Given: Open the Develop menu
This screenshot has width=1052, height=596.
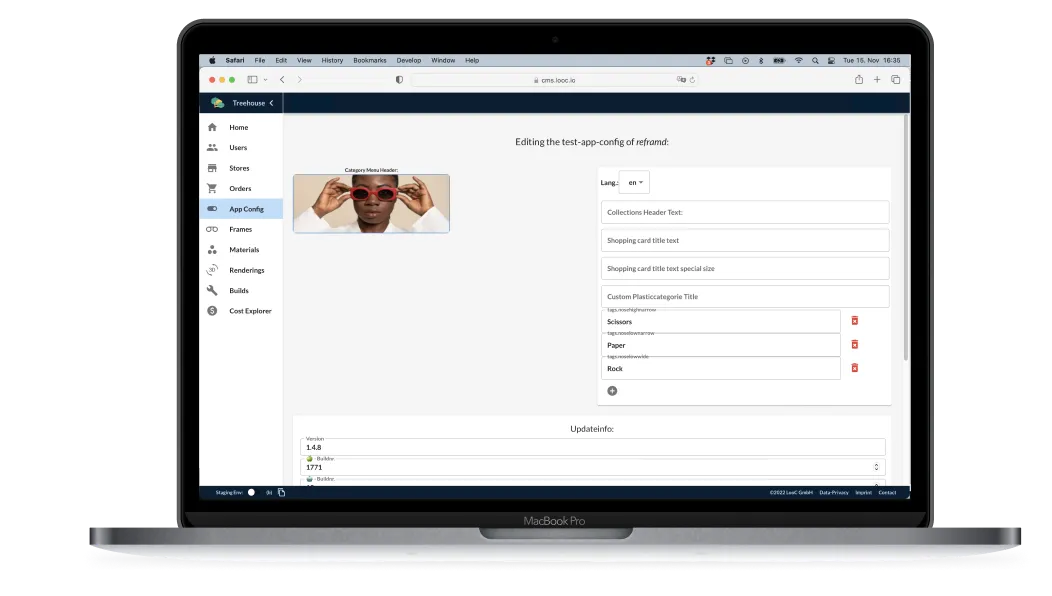Looking at the screenshot, I should pos(409,60).
